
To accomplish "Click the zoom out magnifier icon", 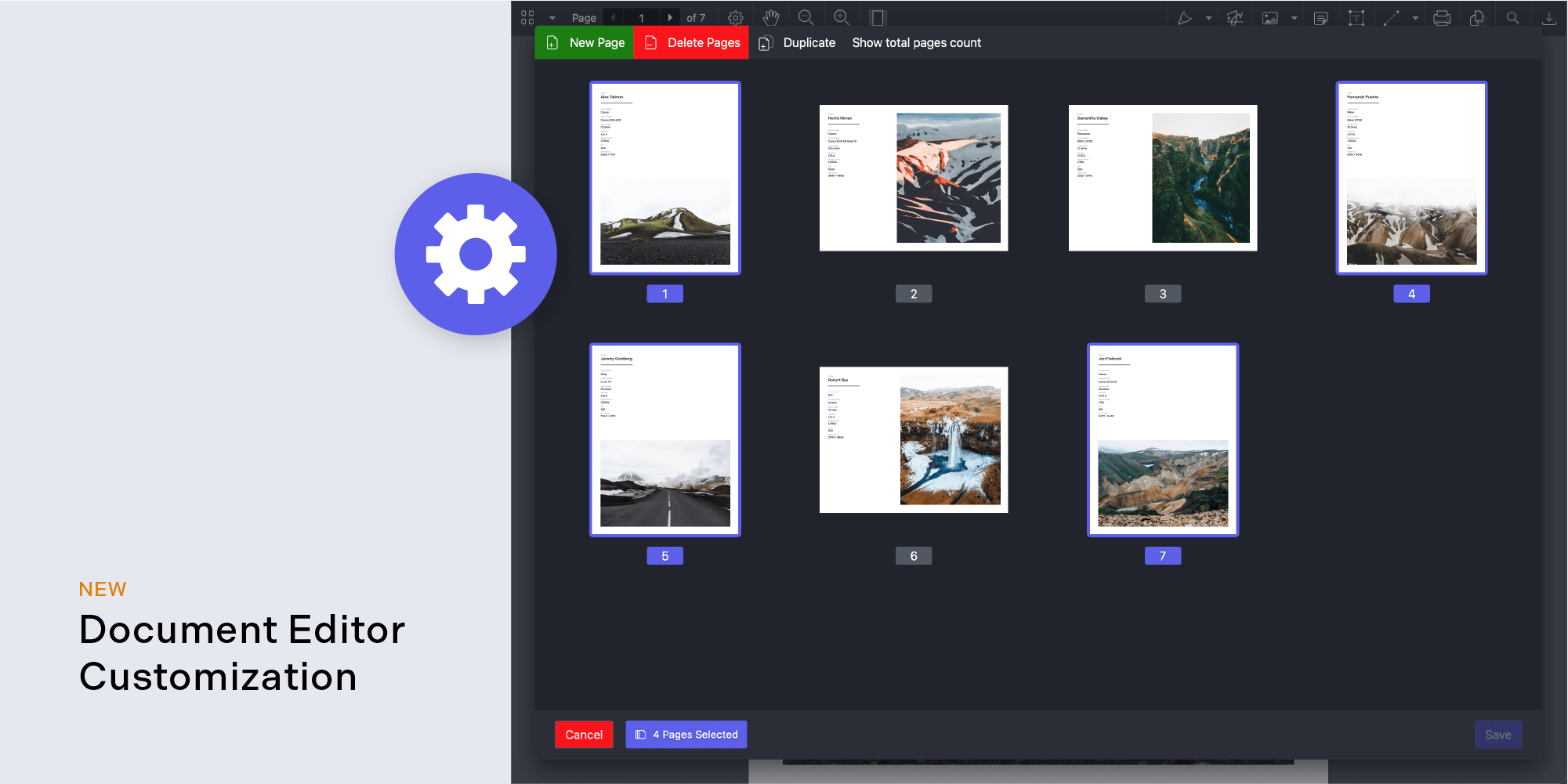I will tap(806, 16).
